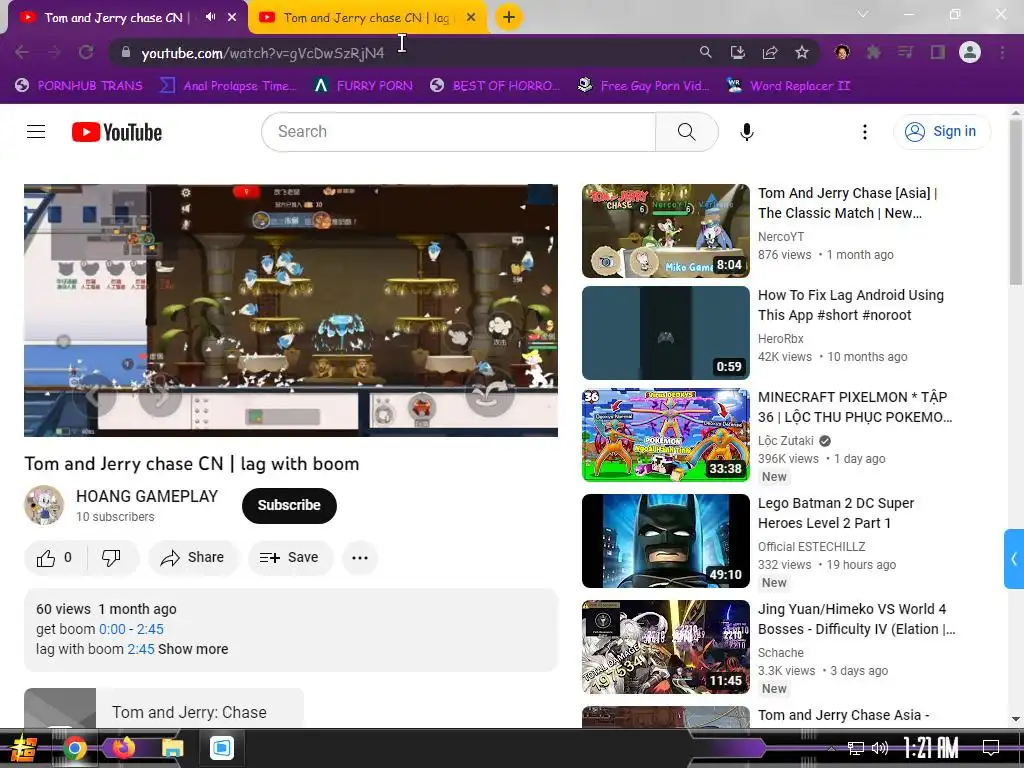Screen dimensions: 1024x768
Task: Open the extensions puzzle icon
Action: click(874, 52)
